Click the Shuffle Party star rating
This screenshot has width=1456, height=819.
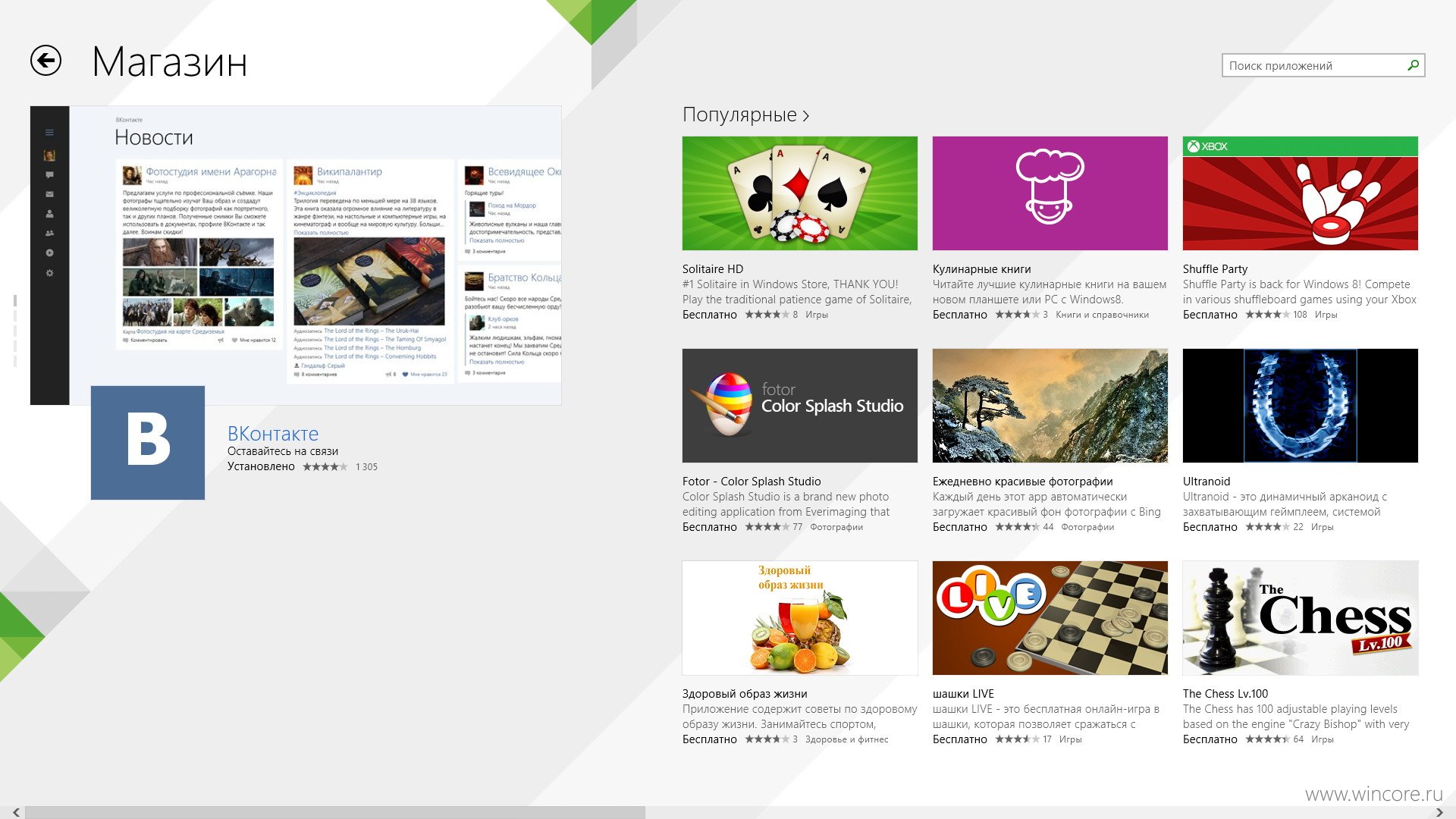1267,315
